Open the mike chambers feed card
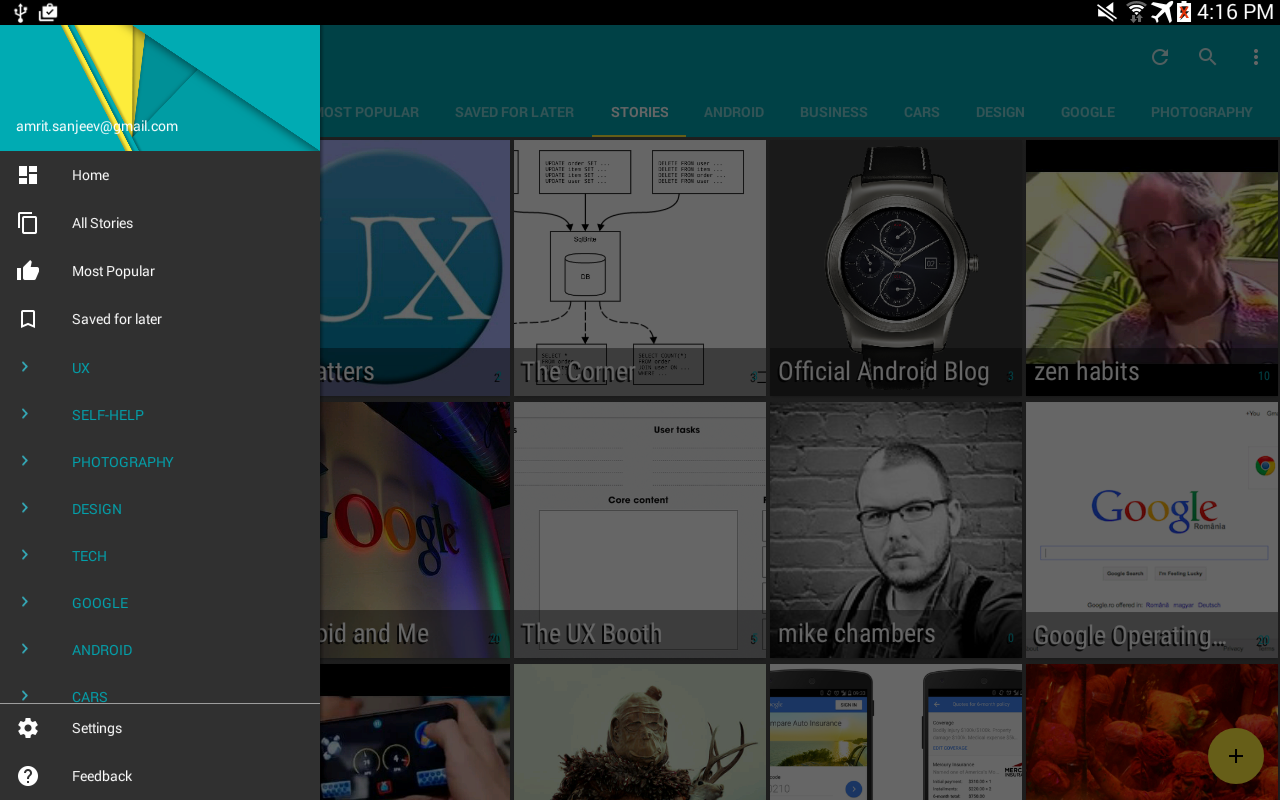This screenshot has width=1280, height=800. [896, 530]
